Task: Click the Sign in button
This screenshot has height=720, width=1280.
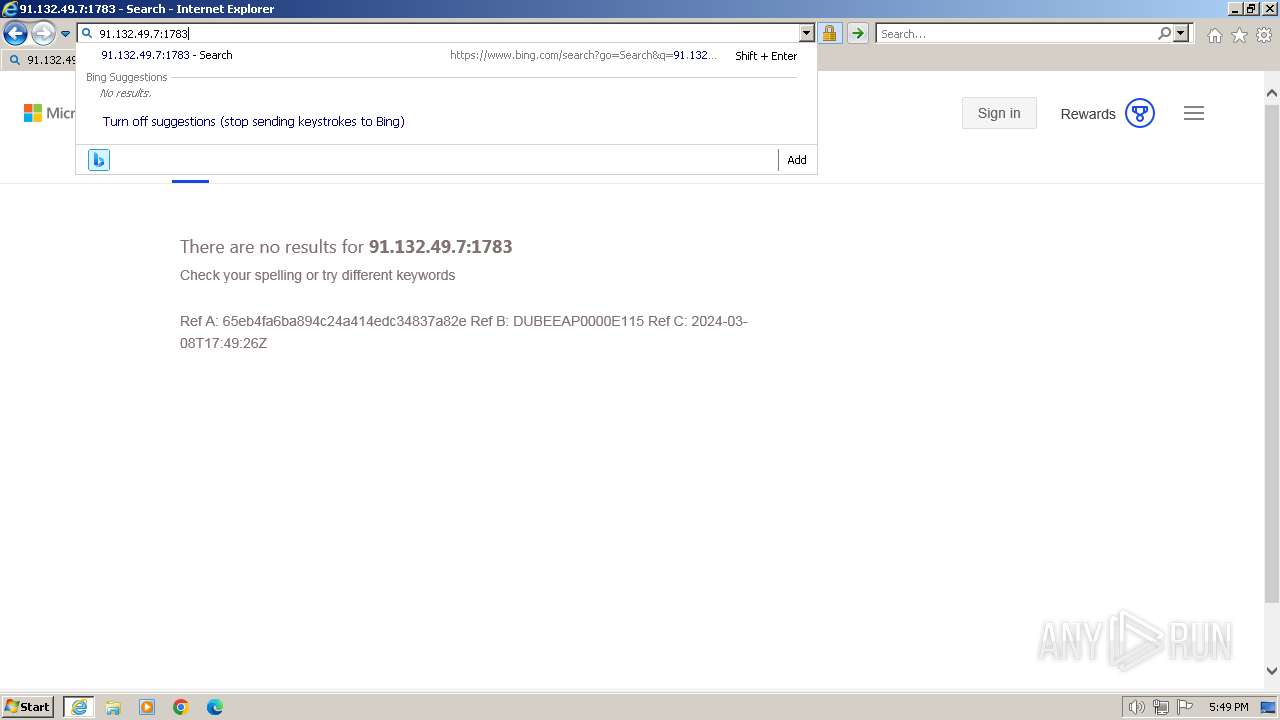Action: (999, 113)
